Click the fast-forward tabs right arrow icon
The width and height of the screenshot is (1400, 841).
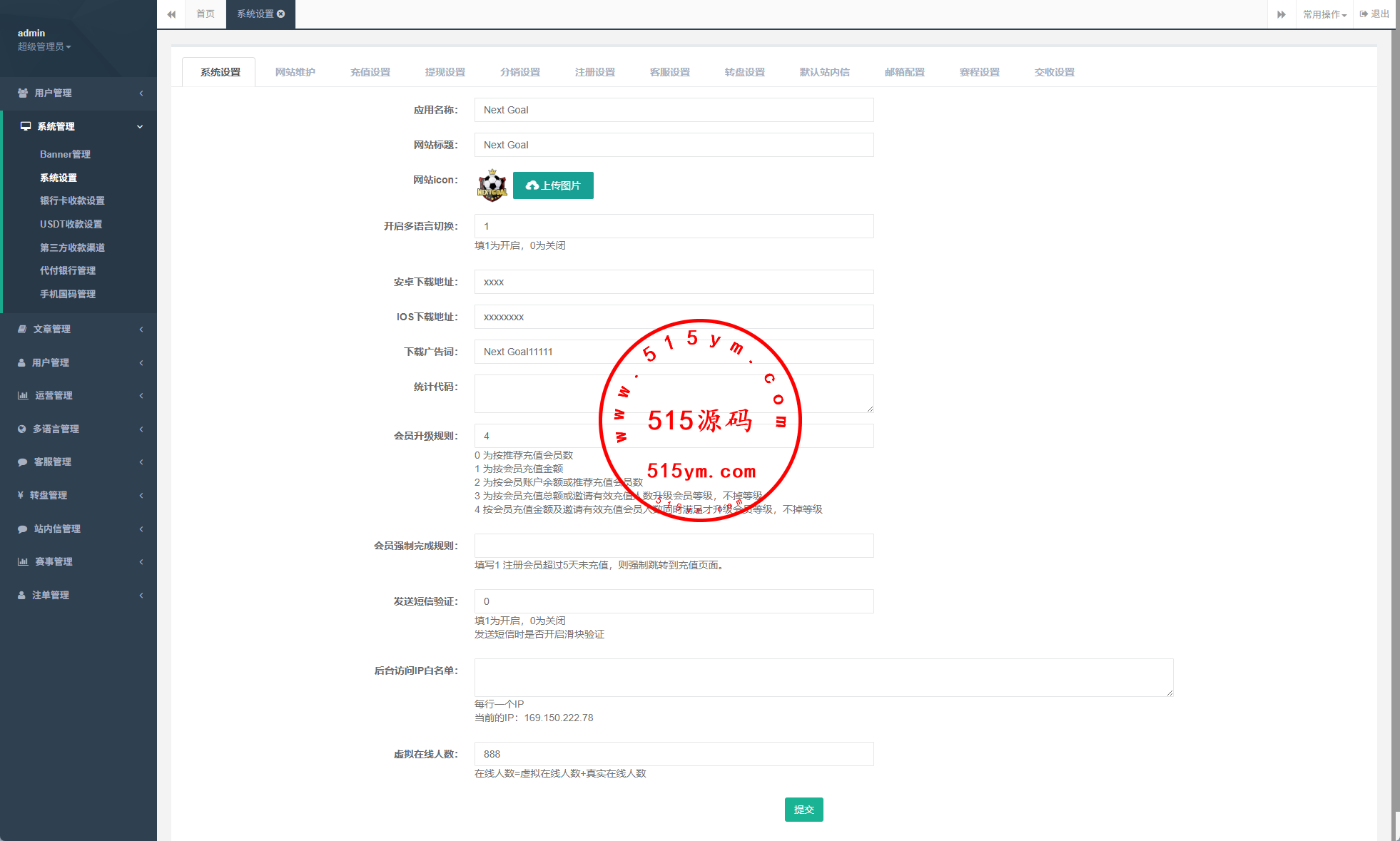pyautogui.click(x=1281, y=14)
